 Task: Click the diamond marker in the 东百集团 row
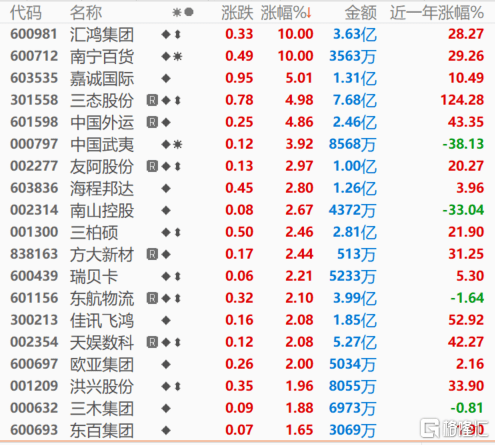(x=166, y=430)
